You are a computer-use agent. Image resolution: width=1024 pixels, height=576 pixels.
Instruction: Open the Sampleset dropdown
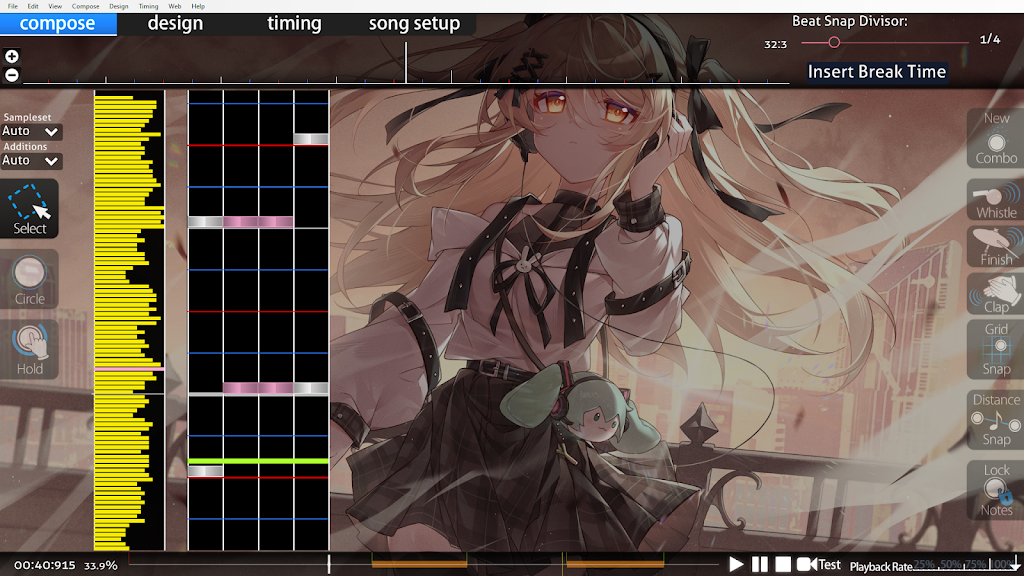(31, 131)
